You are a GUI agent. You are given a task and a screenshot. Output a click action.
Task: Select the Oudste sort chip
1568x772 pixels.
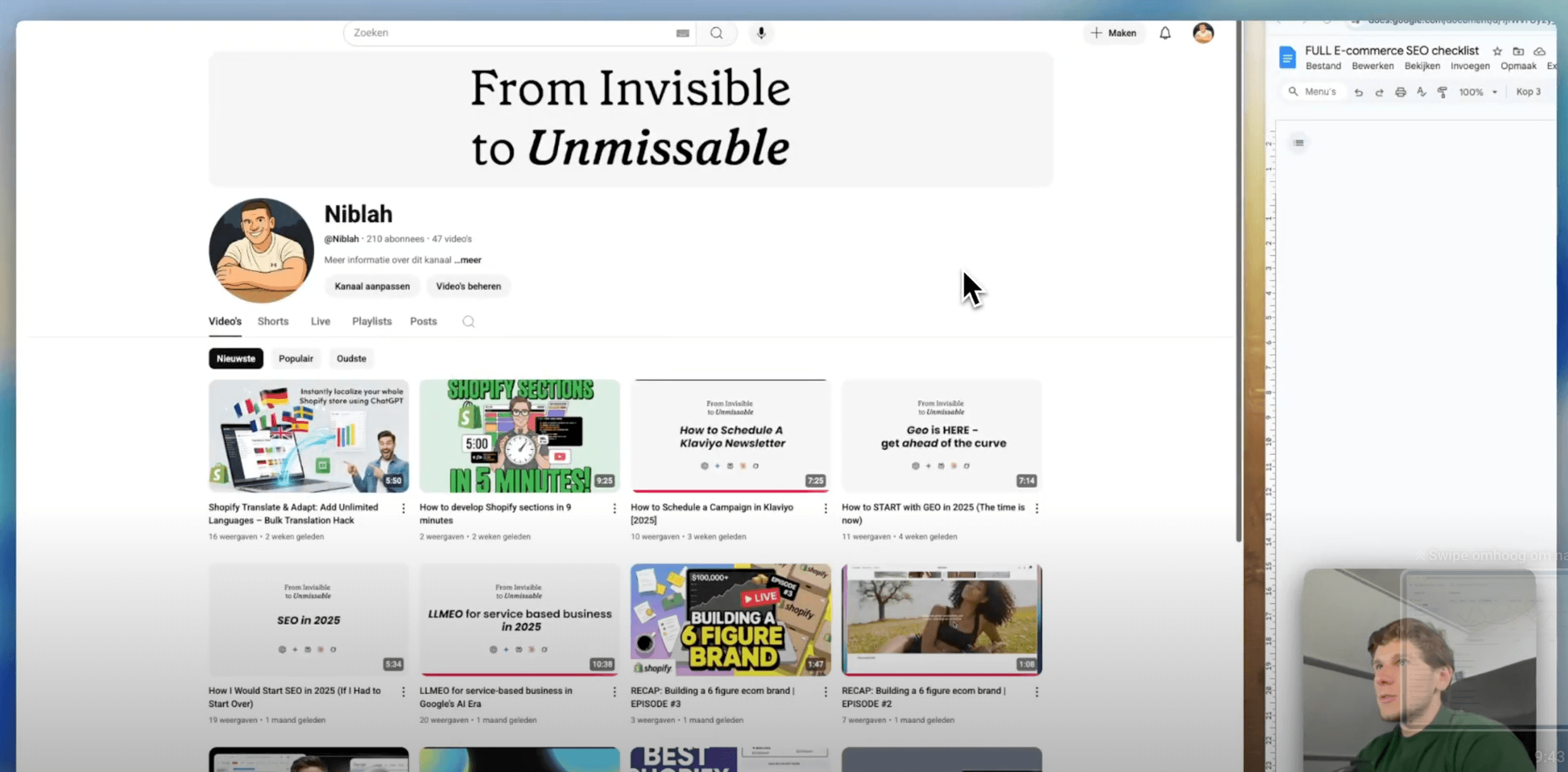(351, 358)
